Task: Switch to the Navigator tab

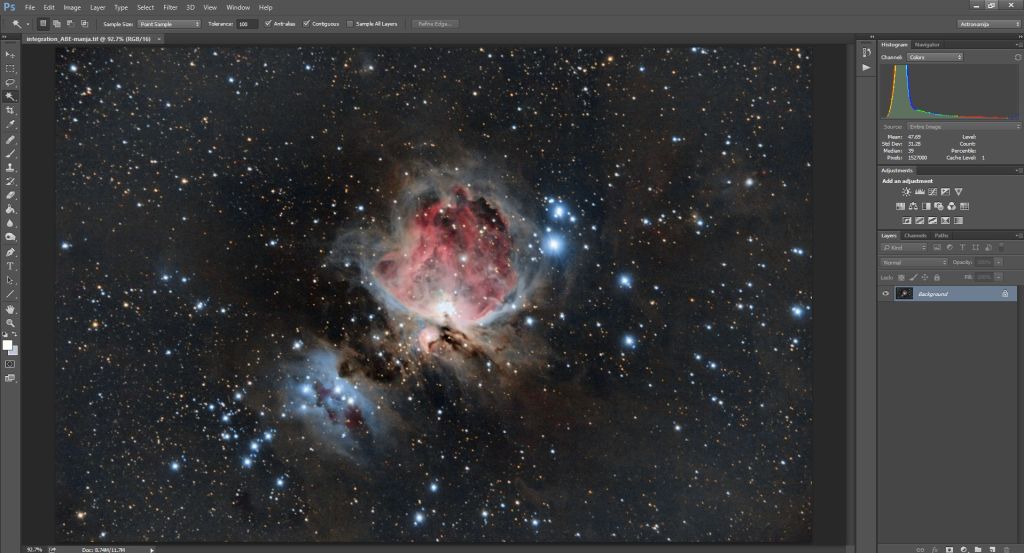Action: coord(928,44)
